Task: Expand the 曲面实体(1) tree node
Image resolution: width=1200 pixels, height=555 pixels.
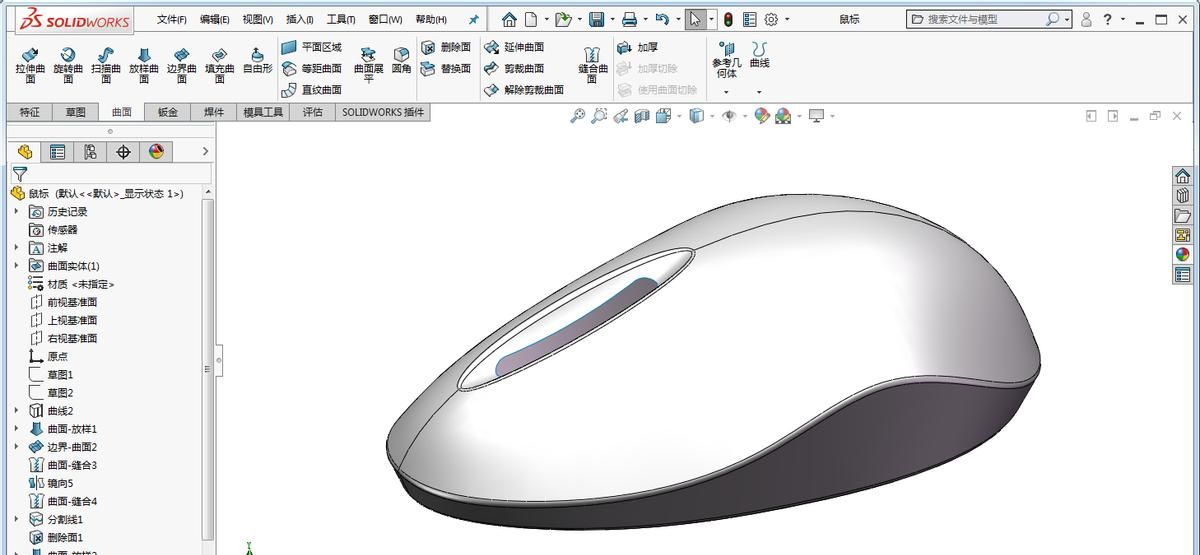Action: click(16, 265)
